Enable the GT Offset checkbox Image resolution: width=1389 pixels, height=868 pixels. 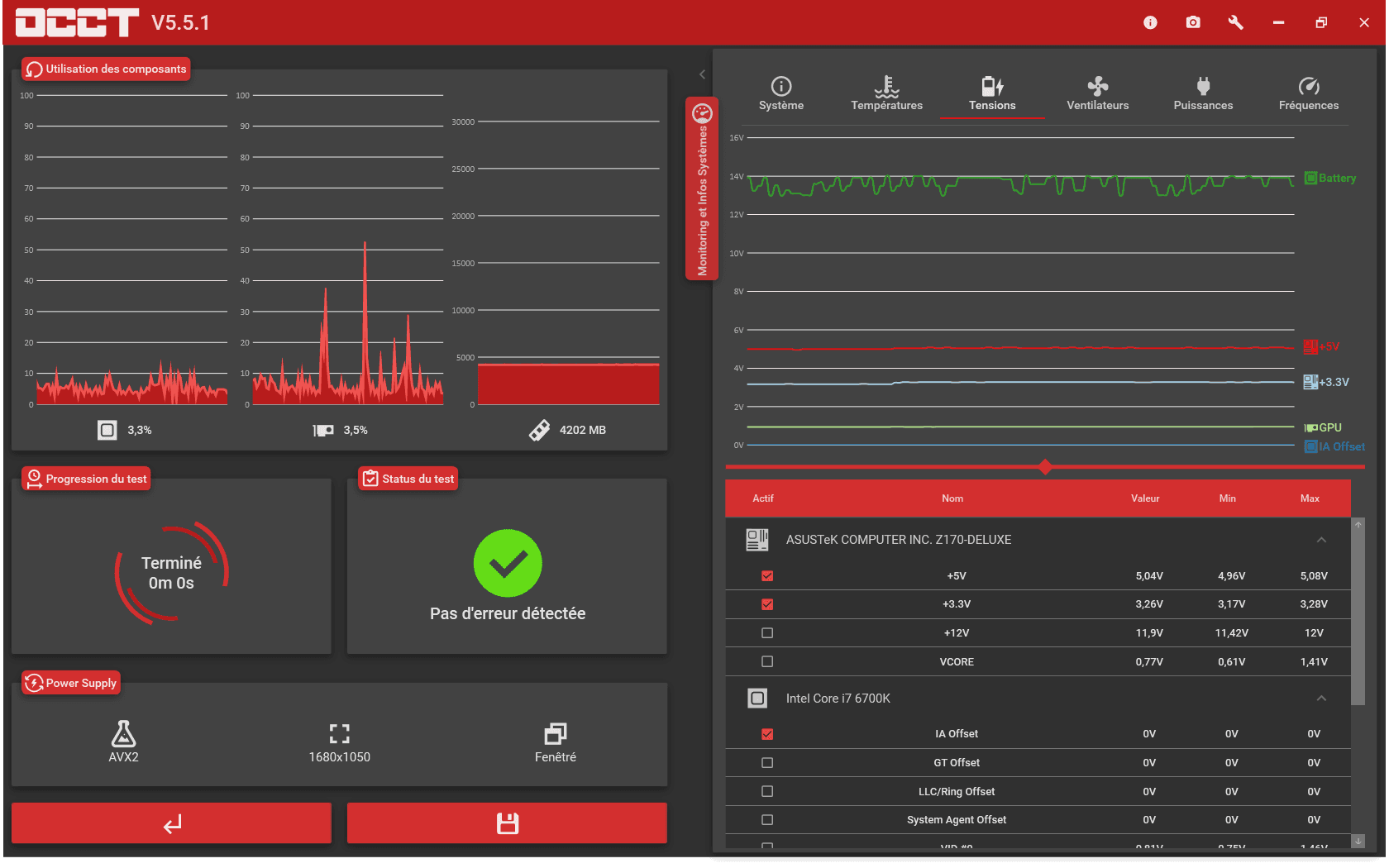pos(767,763)
